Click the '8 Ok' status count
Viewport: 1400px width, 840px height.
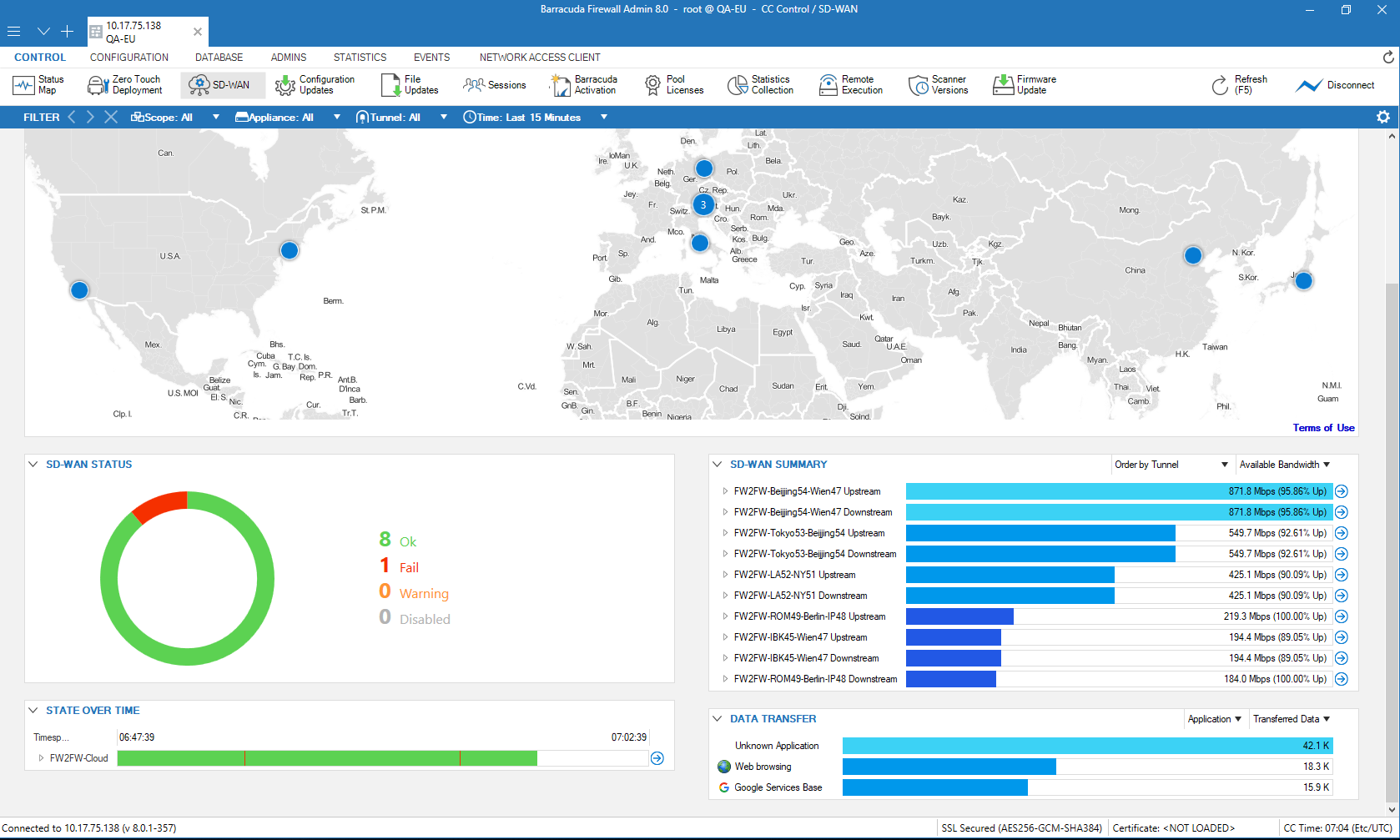tap(397, 541)
